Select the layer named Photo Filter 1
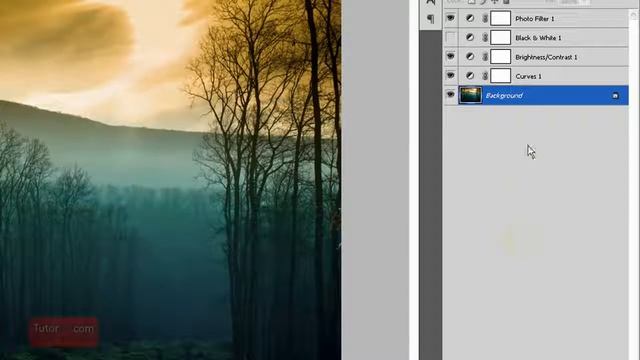Image resolution: width=640 pixels, height=360 pixels. click(x=535, y=19)
